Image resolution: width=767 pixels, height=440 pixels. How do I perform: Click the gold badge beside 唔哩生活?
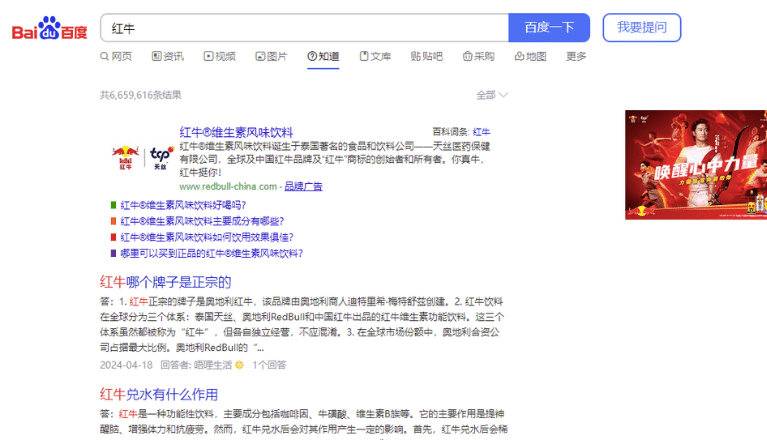239,365
